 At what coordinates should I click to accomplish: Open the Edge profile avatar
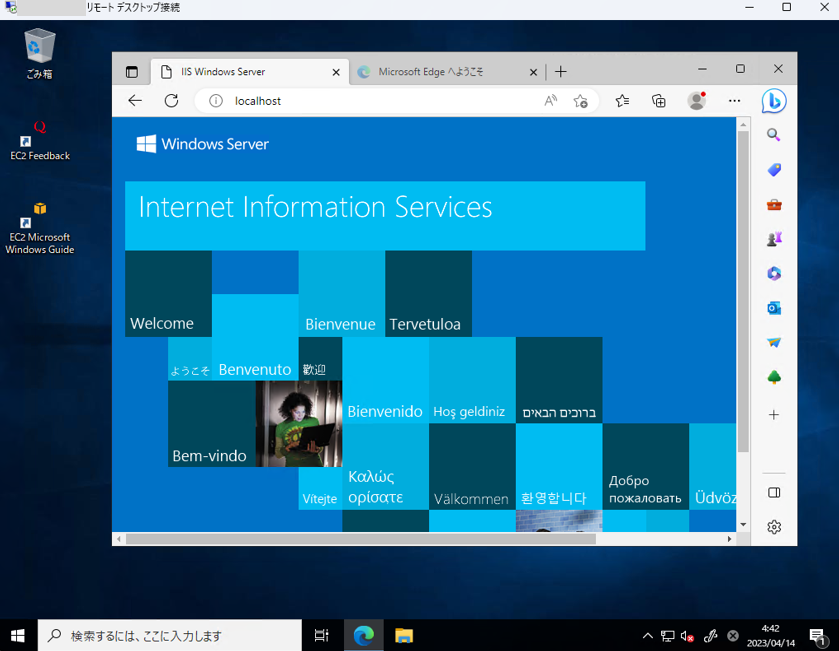coord(697,101)
